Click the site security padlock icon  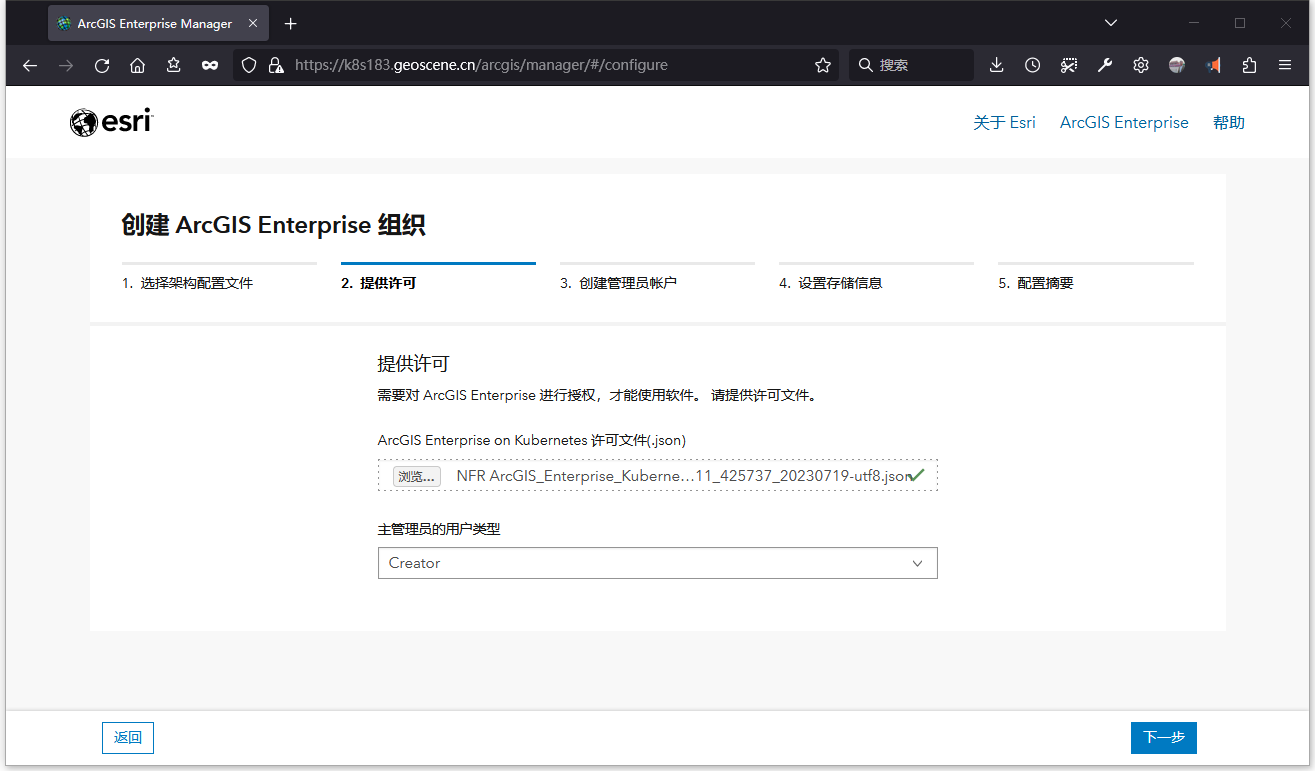[x=276, y=65]
